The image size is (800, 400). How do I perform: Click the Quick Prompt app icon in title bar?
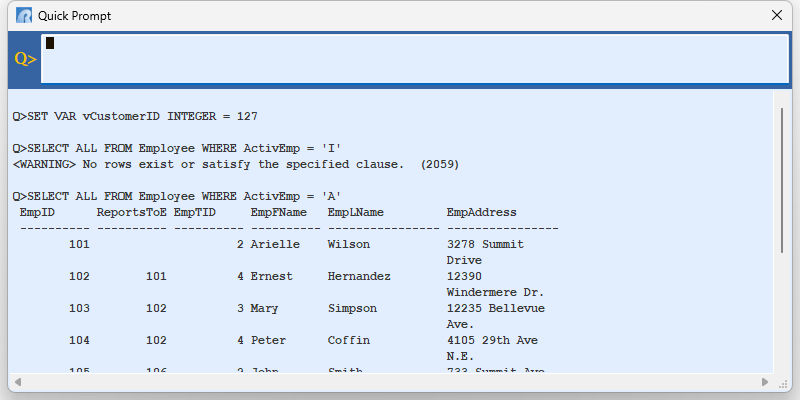click(x=24, y=16)
